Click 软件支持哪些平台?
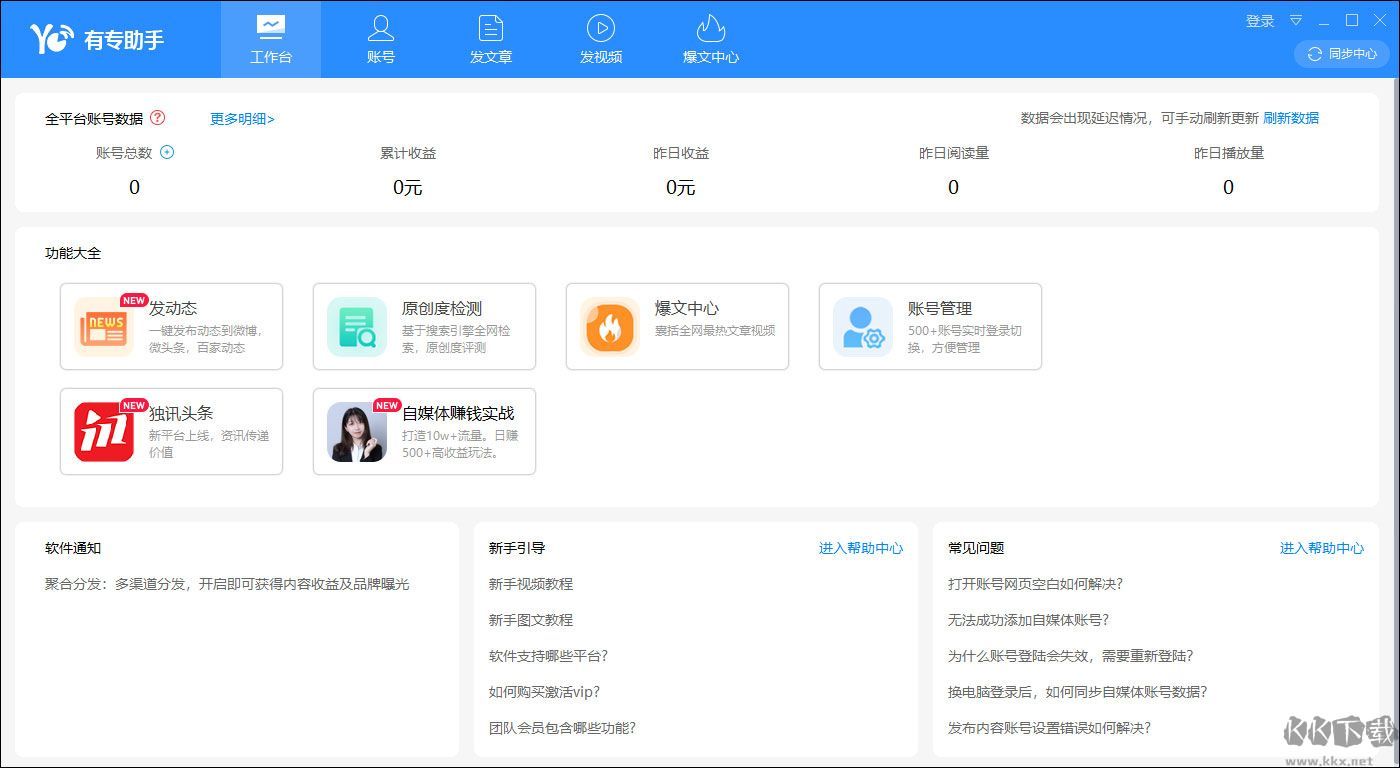Screen dimensions: 1400x768 [549, 656]
